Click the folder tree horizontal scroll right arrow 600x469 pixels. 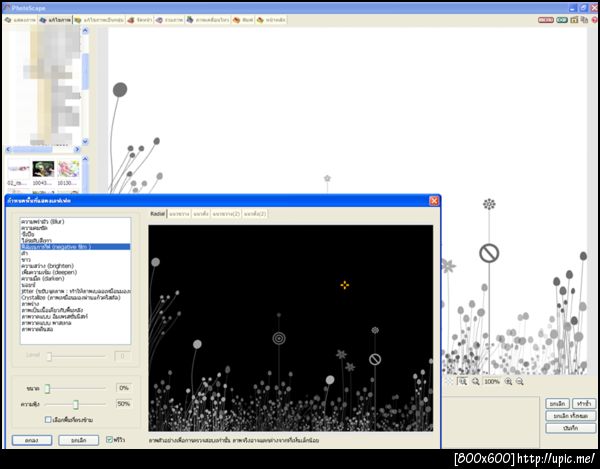pos(77,149)
